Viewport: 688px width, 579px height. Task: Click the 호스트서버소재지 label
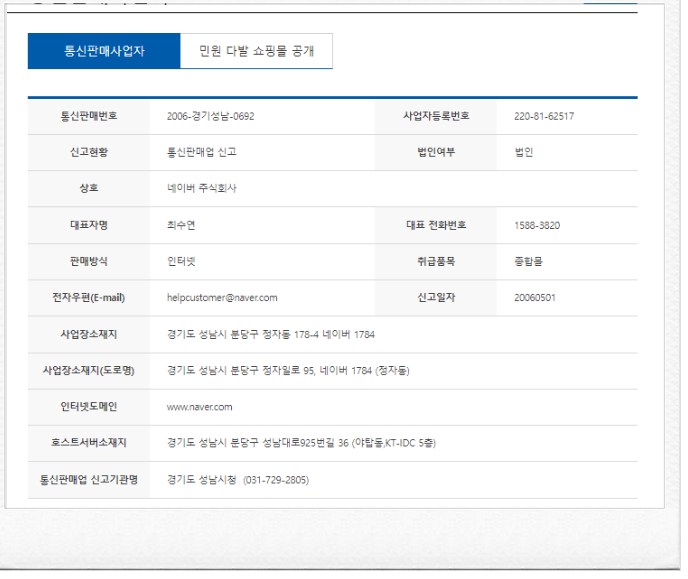tap(89, 443)
